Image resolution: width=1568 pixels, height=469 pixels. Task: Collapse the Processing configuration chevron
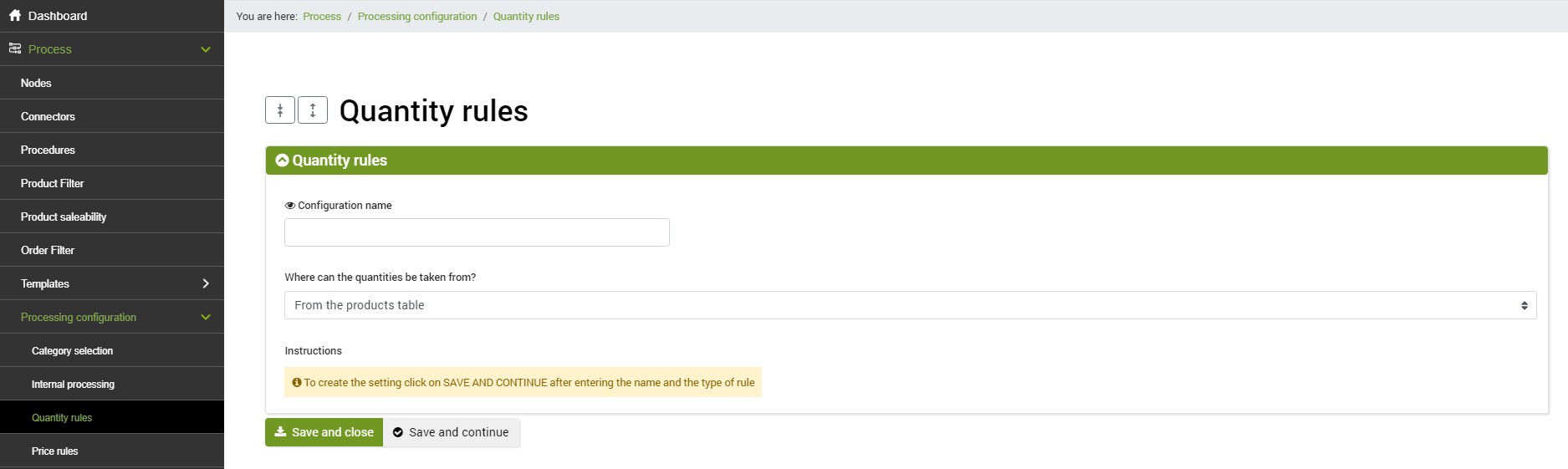click(206, 317)
